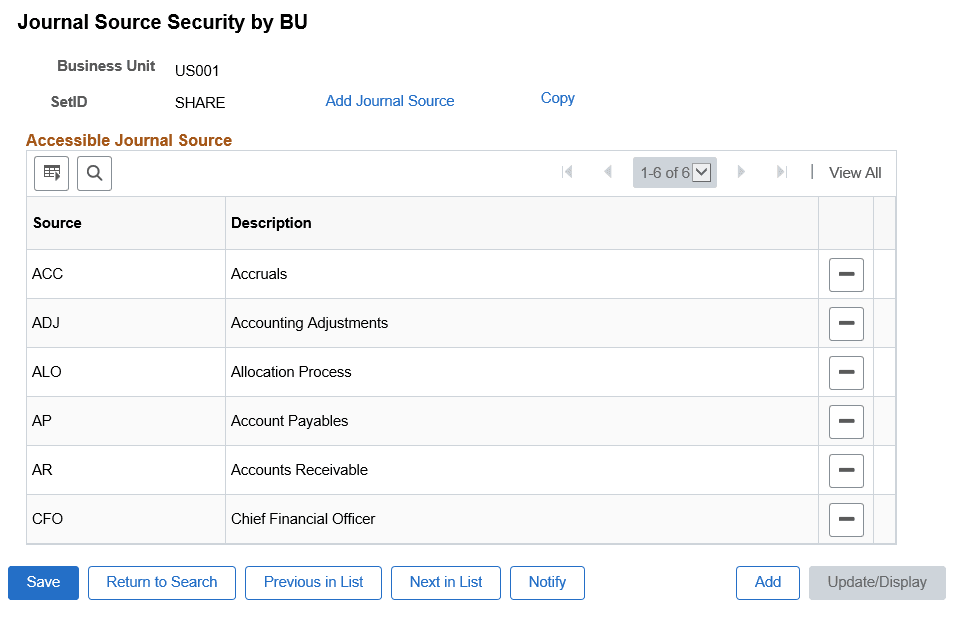
Task: Open the 1-6 of 6 row range dropdown
Action: [701, 172]
